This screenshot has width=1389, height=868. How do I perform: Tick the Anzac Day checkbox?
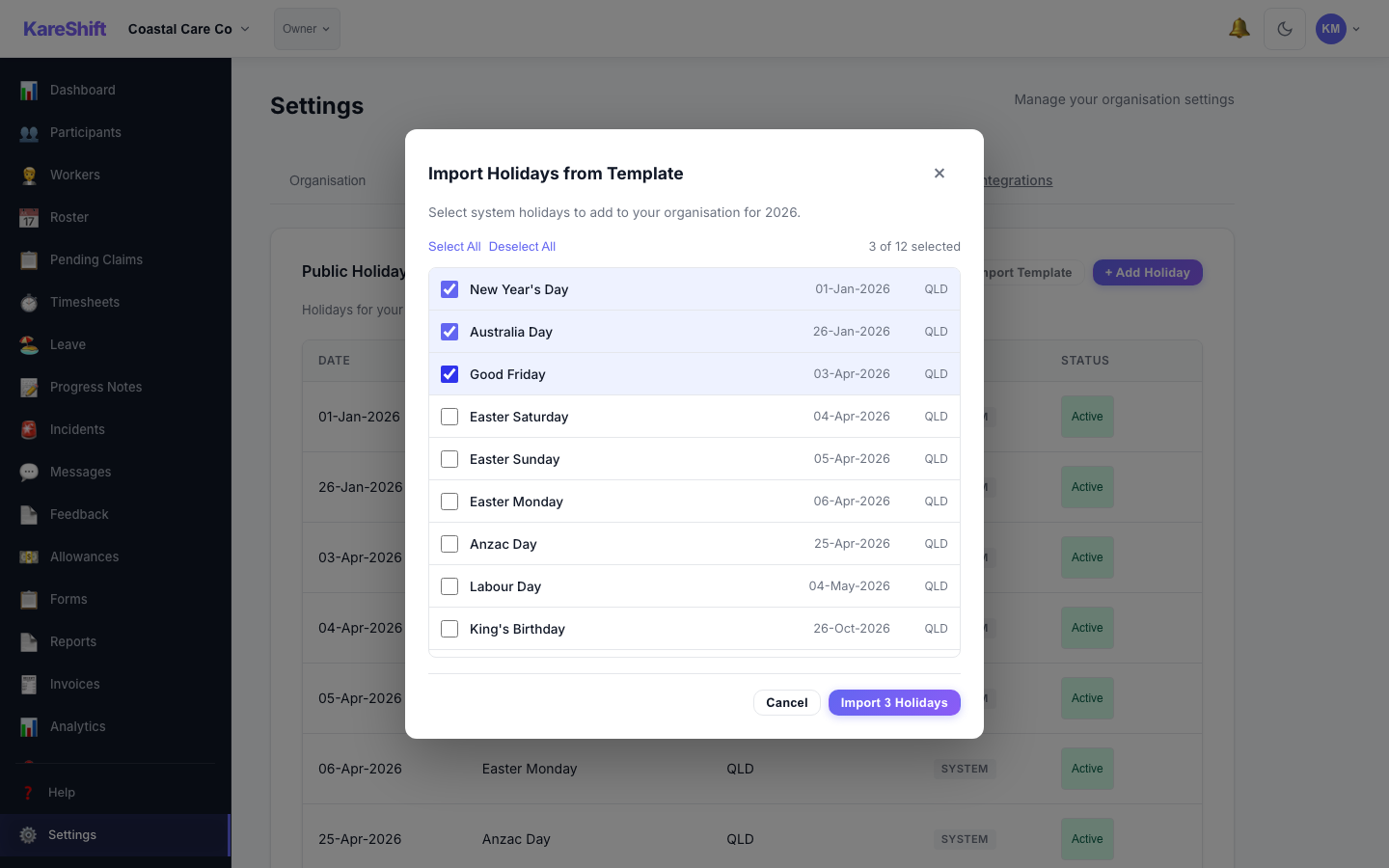pyautogui.click(x=449, y=544)
